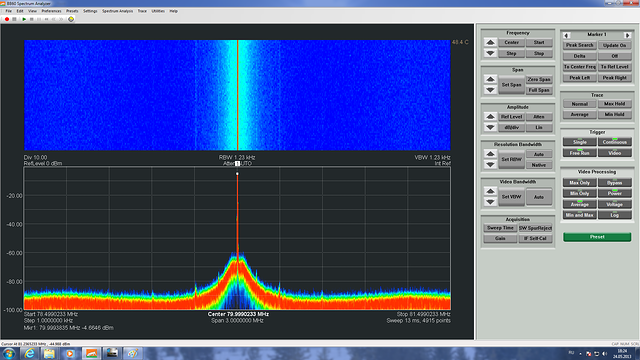This screenshot has width=640, height=360.
Task: Raise amplitude using the up arrow
Action: [491, 117]
